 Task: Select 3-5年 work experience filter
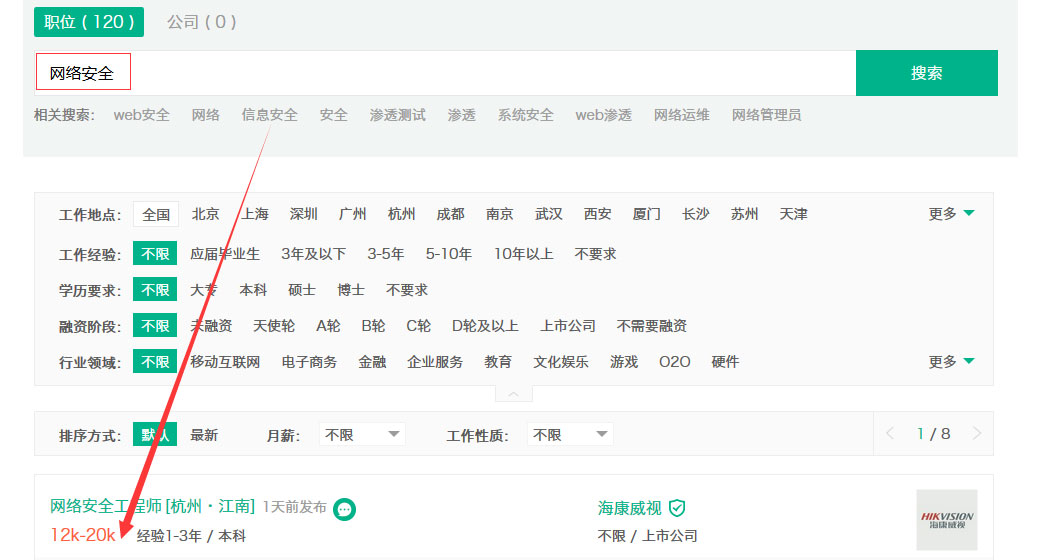pyautogui.click(x=385, y=254)
